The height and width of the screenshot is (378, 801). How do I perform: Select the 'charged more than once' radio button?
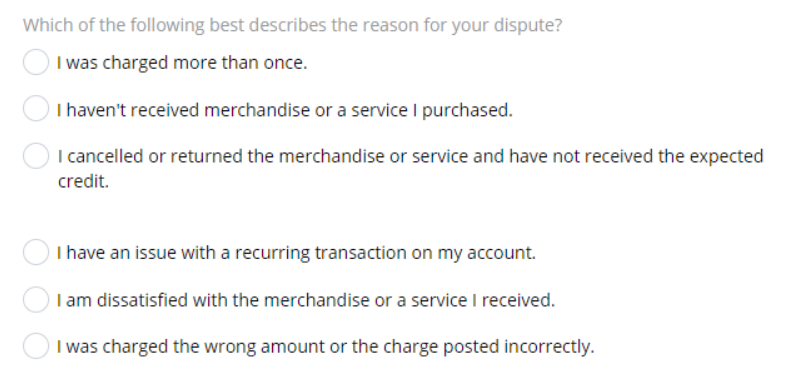coord(36,62)
